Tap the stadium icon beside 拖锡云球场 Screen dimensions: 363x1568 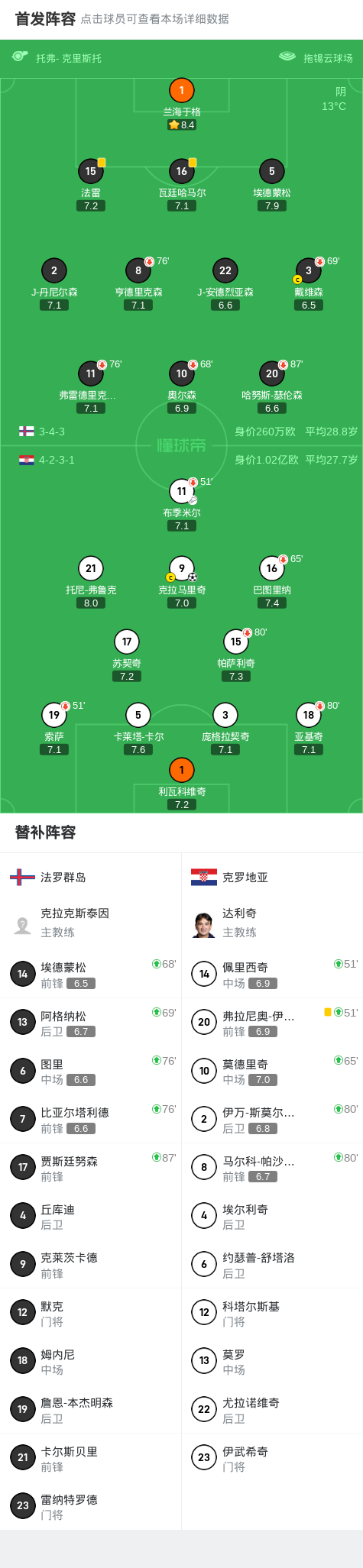pyautogui.click(x=287, y=57)
